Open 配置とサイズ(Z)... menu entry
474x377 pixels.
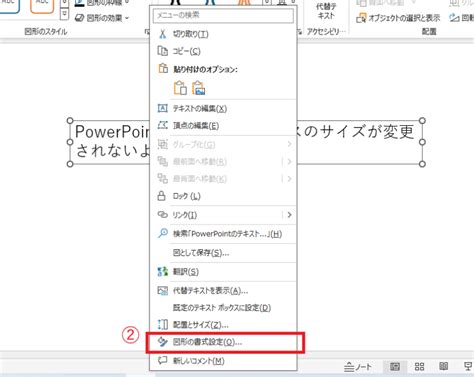click(x=223, y=324)
